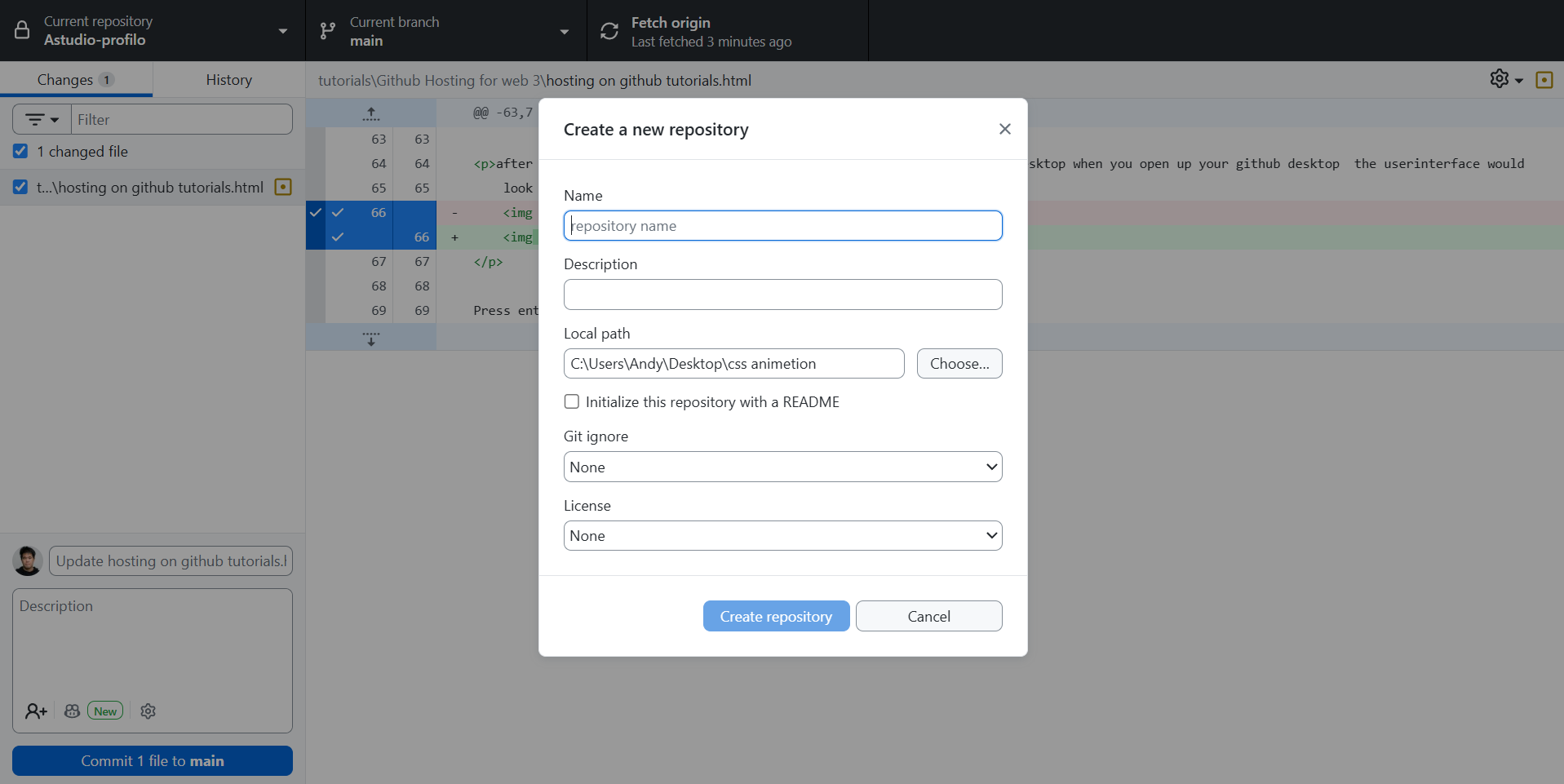The image size is (1564, 784).
Task: Open the Current repository dropdown
Action: pos(153,31)
